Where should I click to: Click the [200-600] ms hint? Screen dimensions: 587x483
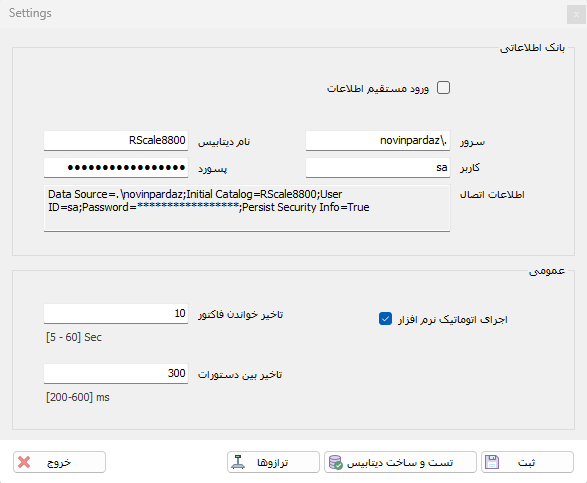78,397
